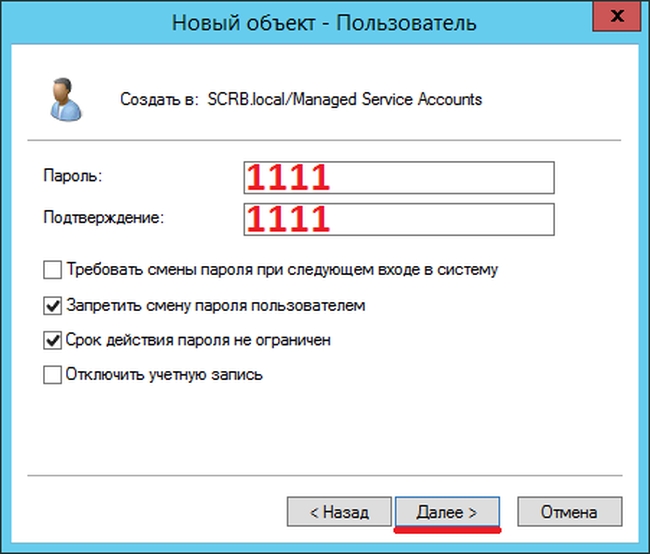Tick the 'Отключить учетную запись' checkbox
Screen dimensions: 650x554
(x=52, y=375)
